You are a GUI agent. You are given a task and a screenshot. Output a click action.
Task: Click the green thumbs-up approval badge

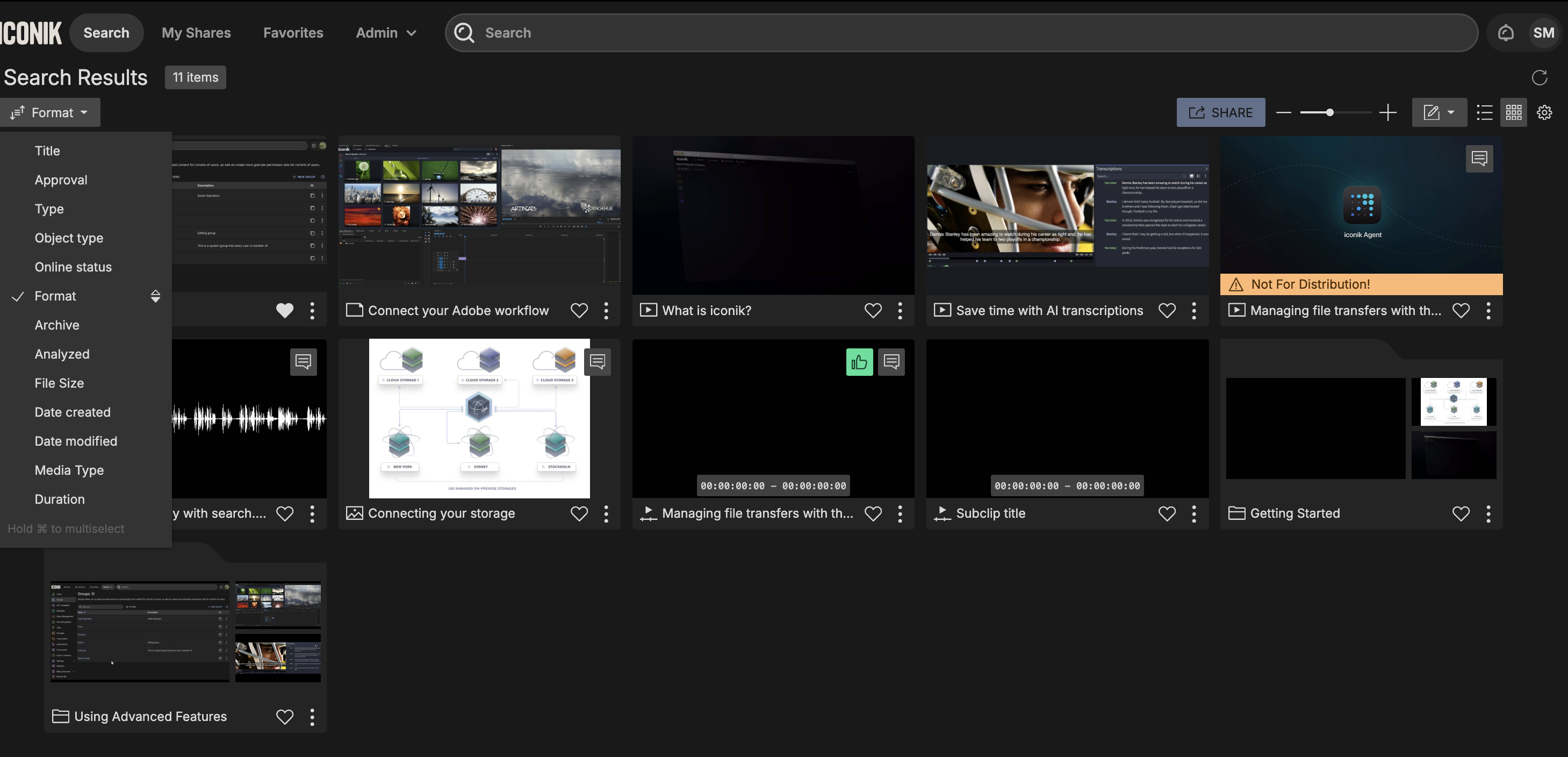859,362
